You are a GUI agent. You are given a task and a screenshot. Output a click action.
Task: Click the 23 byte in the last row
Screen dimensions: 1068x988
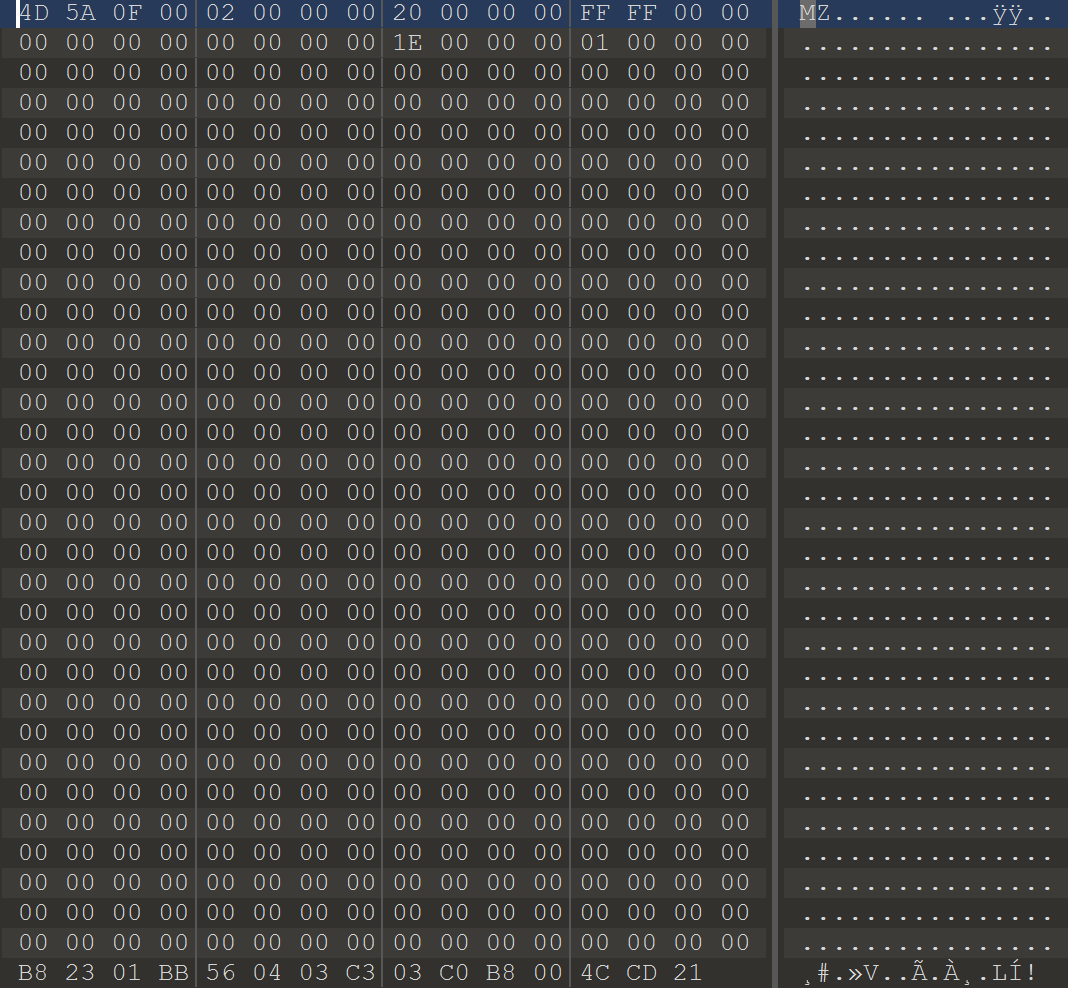tap(80, 973)
